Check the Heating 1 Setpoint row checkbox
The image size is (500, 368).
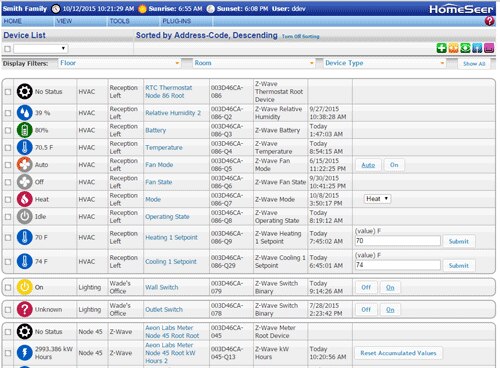(x=8, y=238)
